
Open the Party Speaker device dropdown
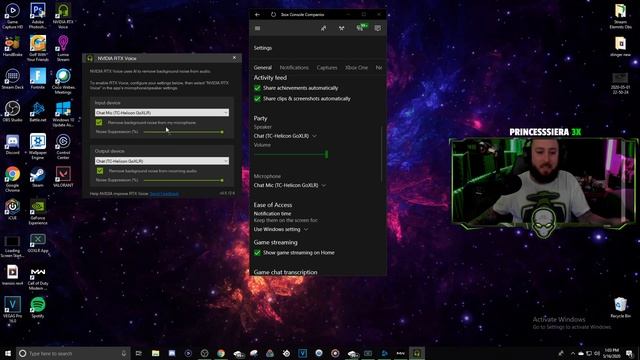click(285, 136)
